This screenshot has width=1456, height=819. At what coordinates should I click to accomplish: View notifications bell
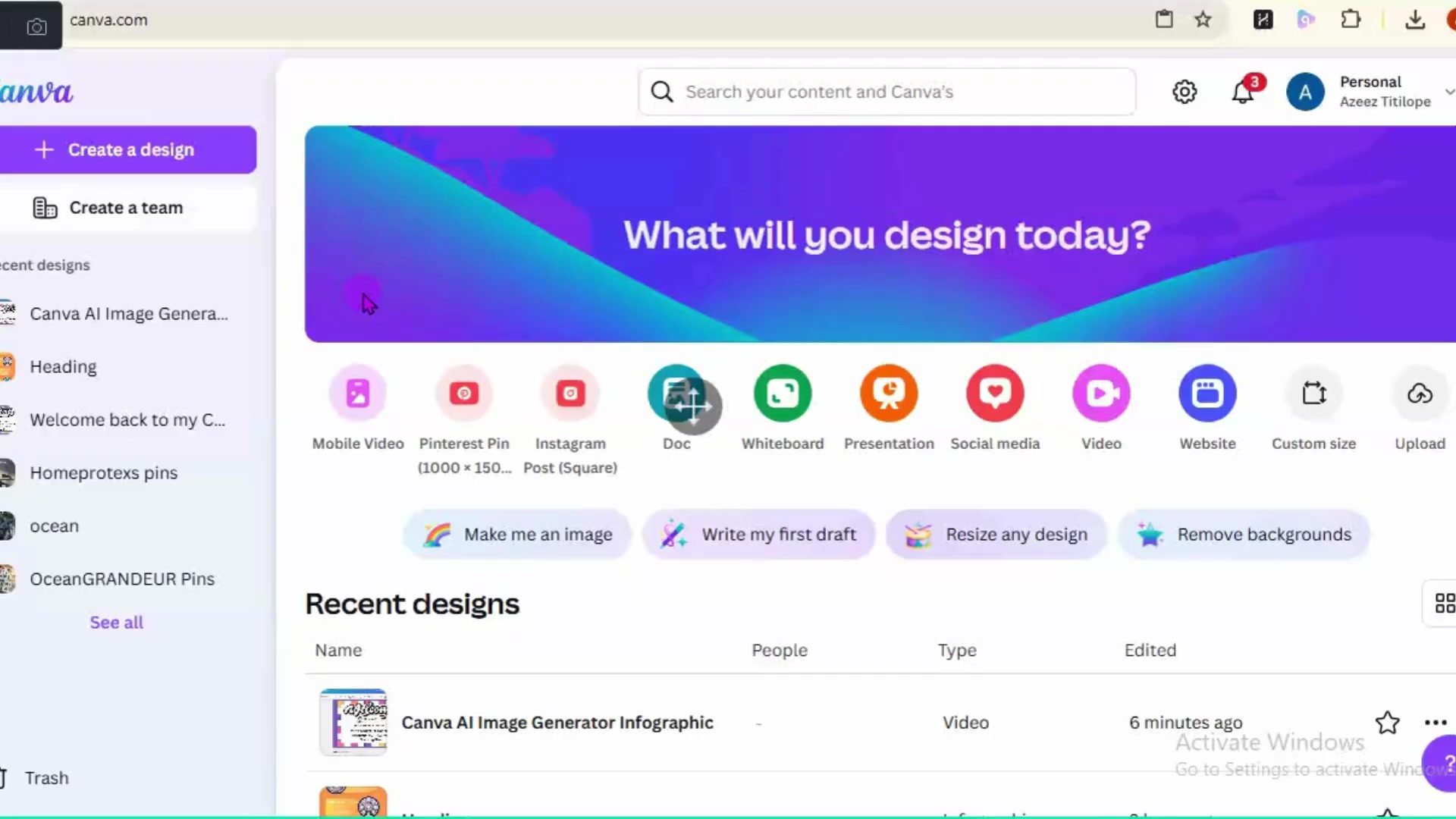(1242, 92)
